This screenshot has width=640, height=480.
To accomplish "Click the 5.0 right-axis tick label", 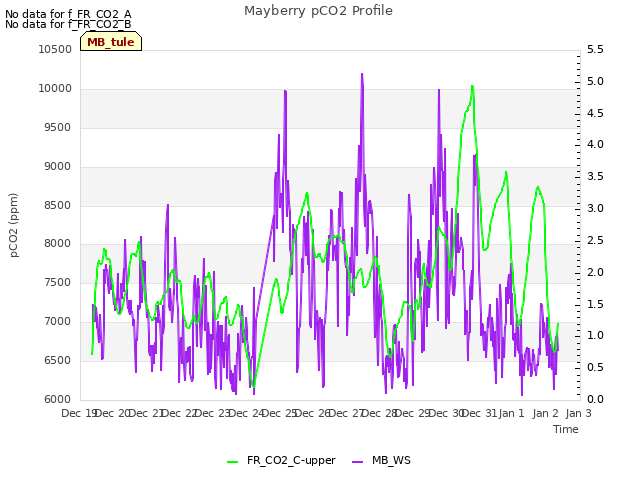I will point(595,81).
